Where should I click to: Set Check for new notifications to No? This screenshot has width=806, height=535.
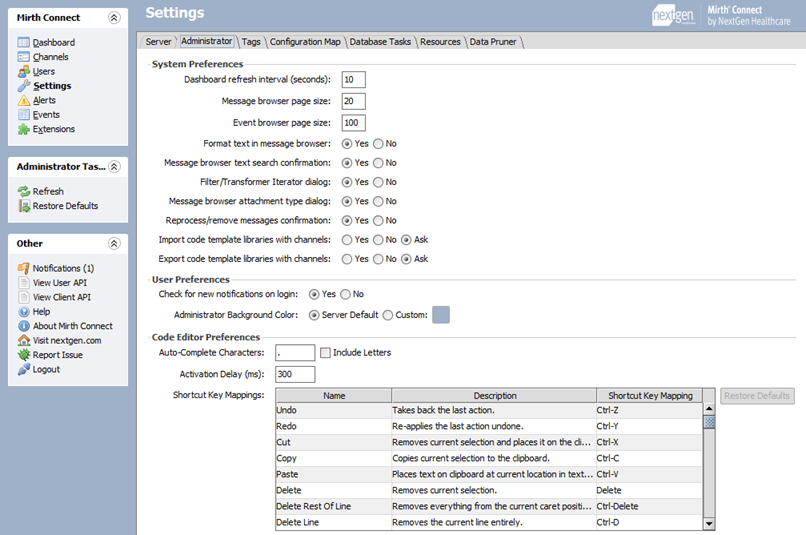[x=345, y=294]
